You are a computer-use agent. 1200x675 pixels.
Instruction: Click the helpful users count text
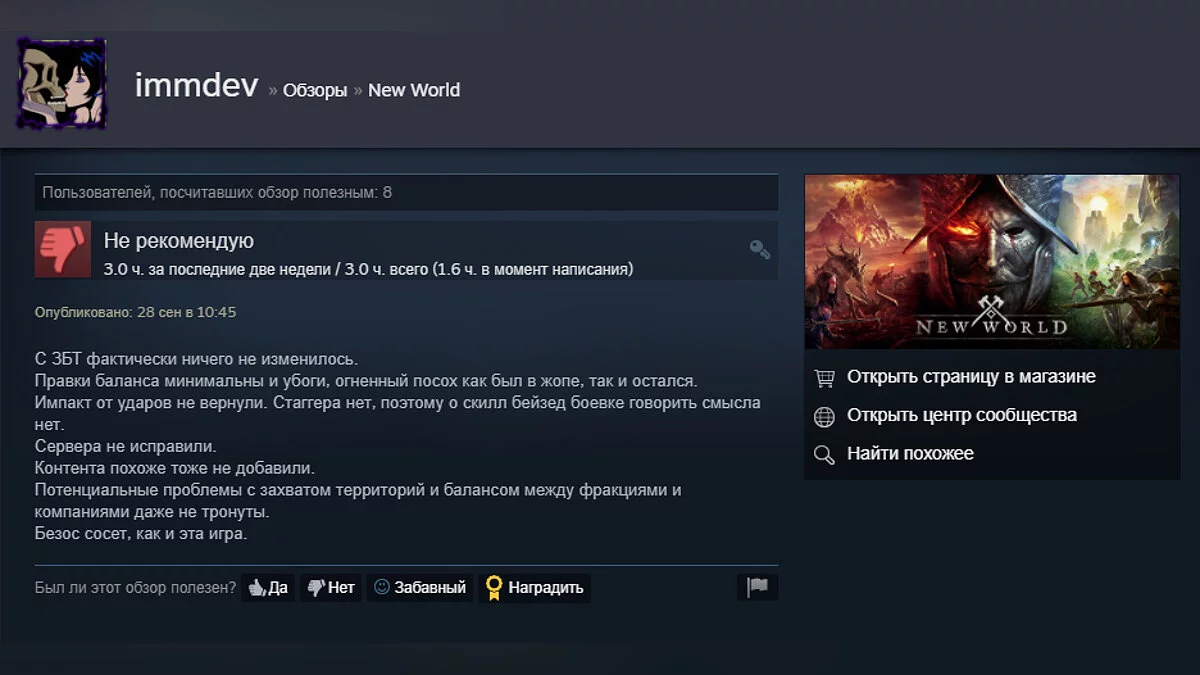pos(217,192)
